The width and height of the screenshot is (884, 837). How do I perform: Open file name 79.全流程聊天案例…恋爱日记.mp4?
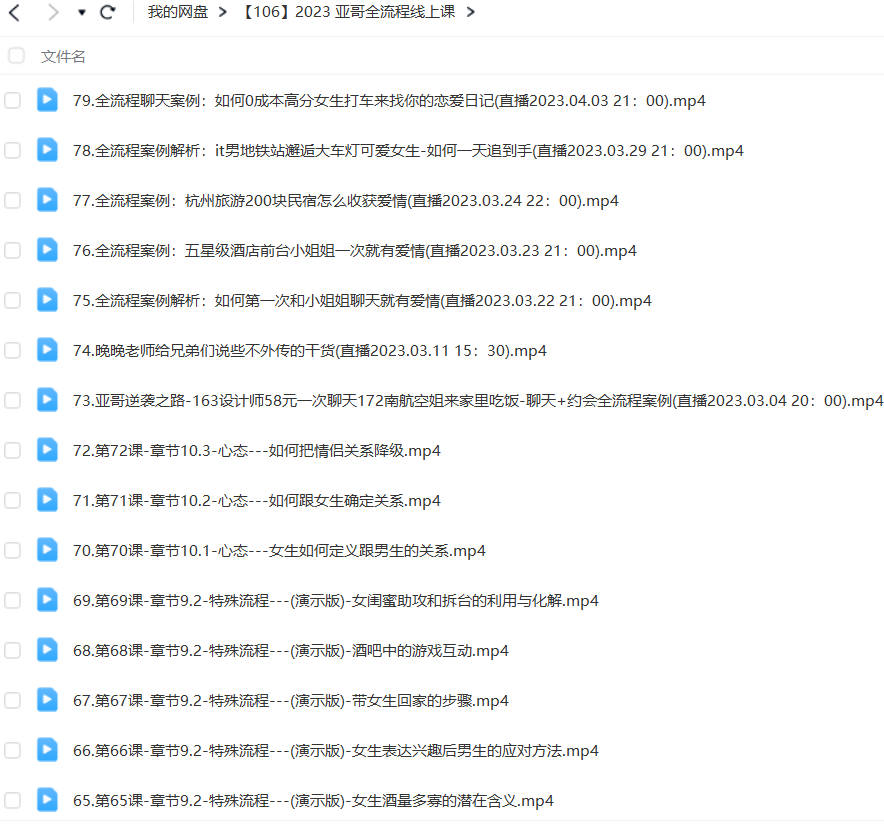[x=389, y=101]
